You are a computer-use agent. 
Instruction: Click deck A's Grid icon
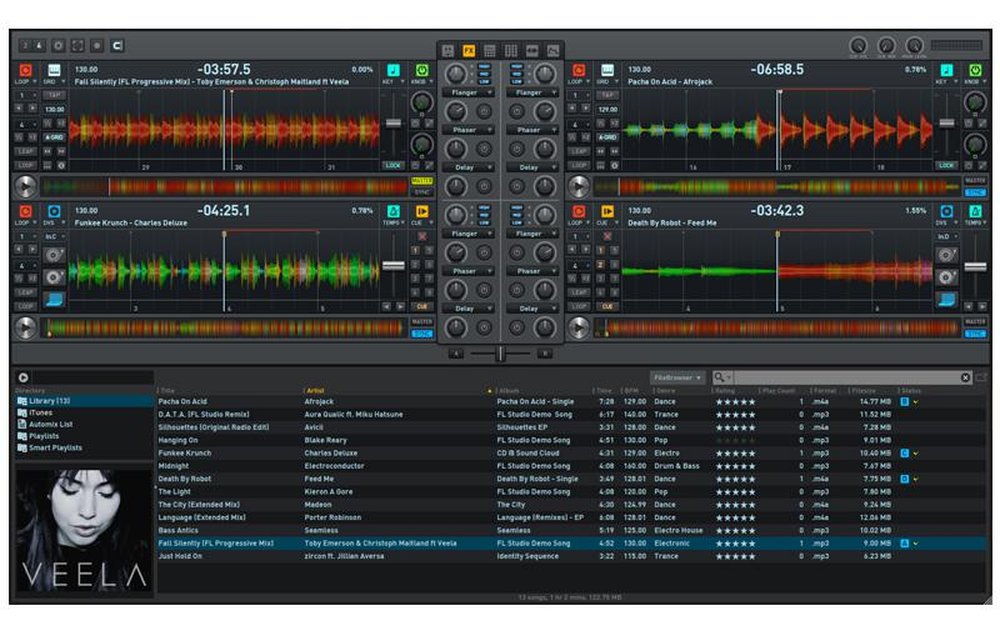tap(54, 70)
